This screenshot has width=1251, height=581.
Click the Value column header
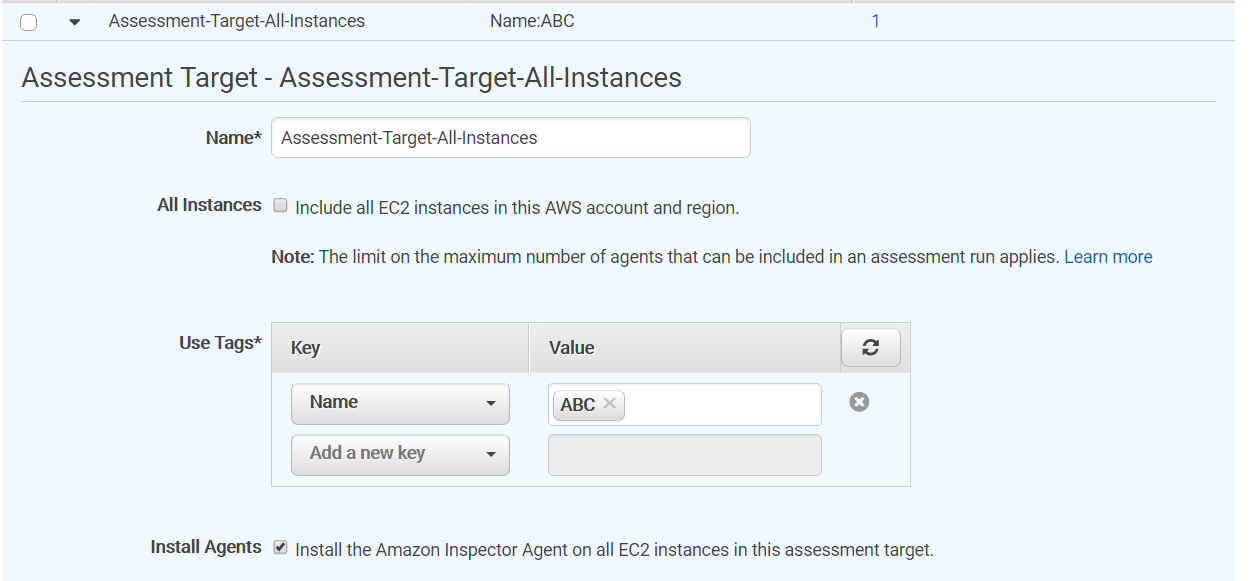[571, 348]
